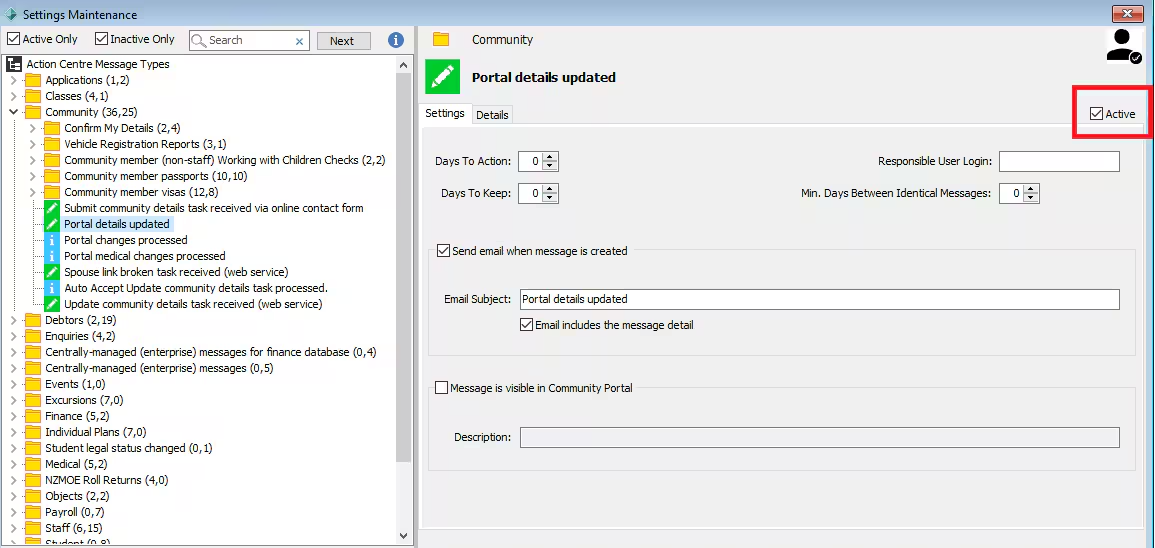The width and height of the screenshot is (1155, 548).
Task: Click the green pencil icon beside the heading
Action: pos(443,77)
